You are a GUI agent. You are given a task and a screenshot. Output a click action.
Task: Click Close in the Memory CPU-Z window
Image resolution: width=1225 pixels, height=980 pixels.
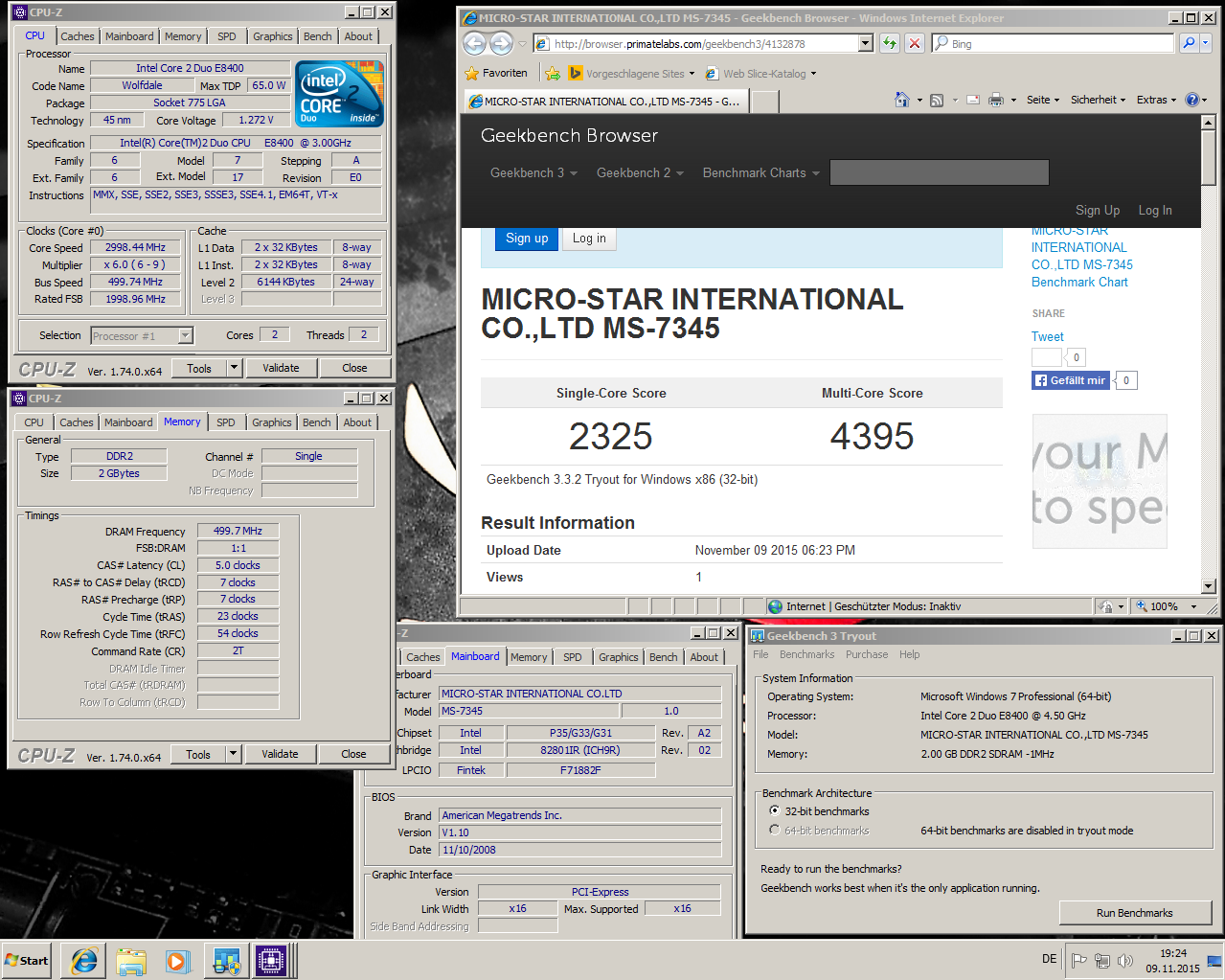[x=353, y=754]
